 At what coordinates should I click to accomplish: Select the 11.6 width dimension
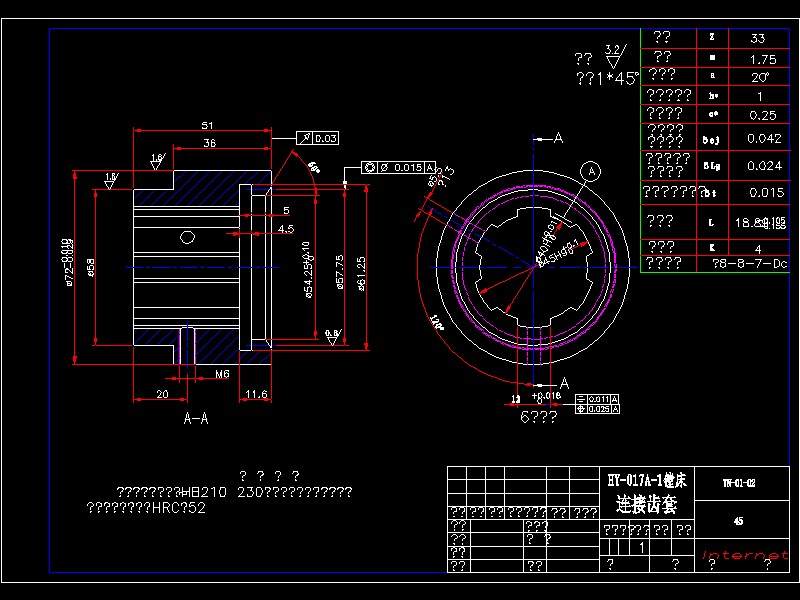[256, 394]
